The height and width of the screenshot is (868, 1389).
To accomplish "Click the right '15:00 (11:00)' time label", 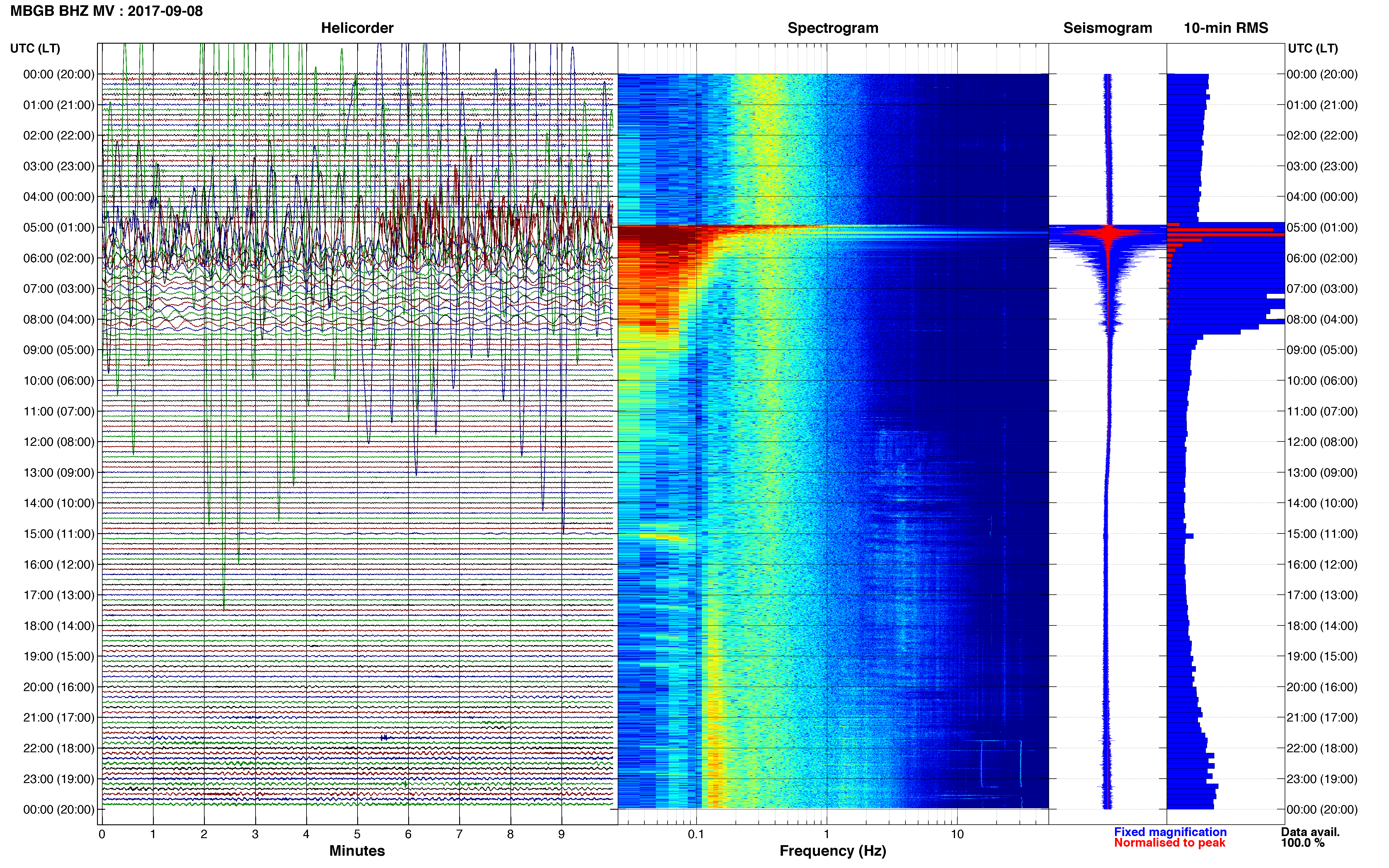I will click(x=1322, y=534).
